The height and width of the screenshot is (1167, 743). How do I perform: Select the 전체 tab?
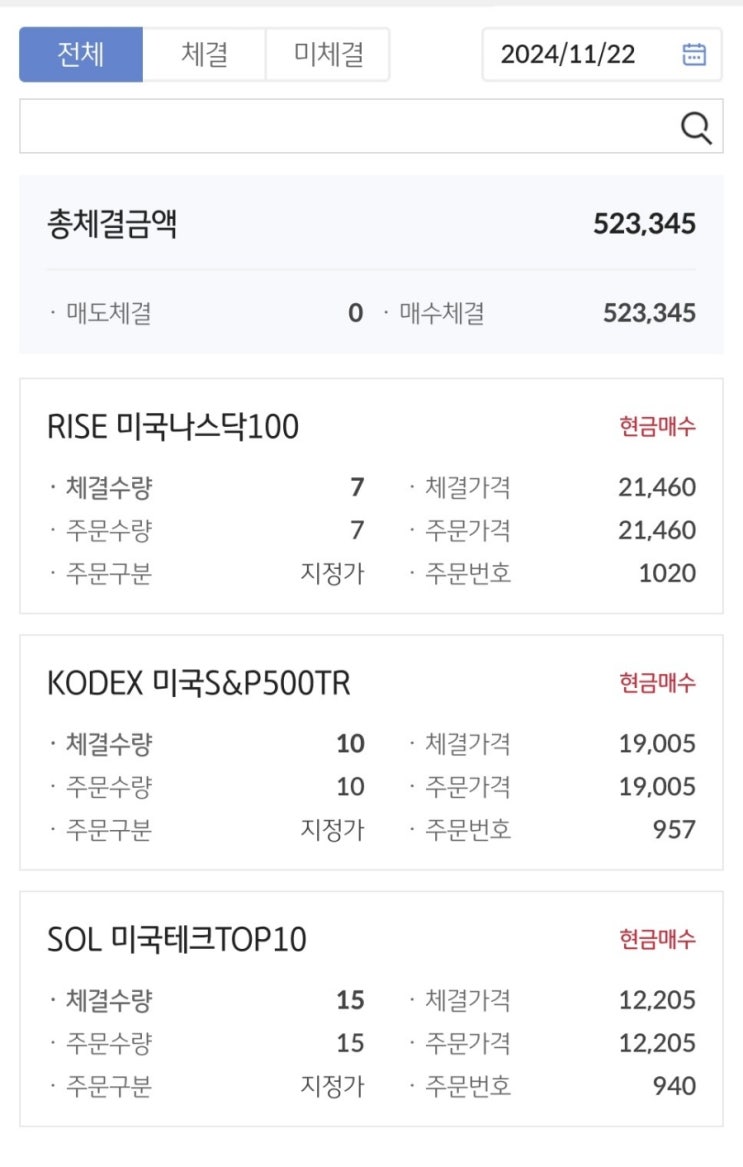pyautogui.click(x=81, y=54)
